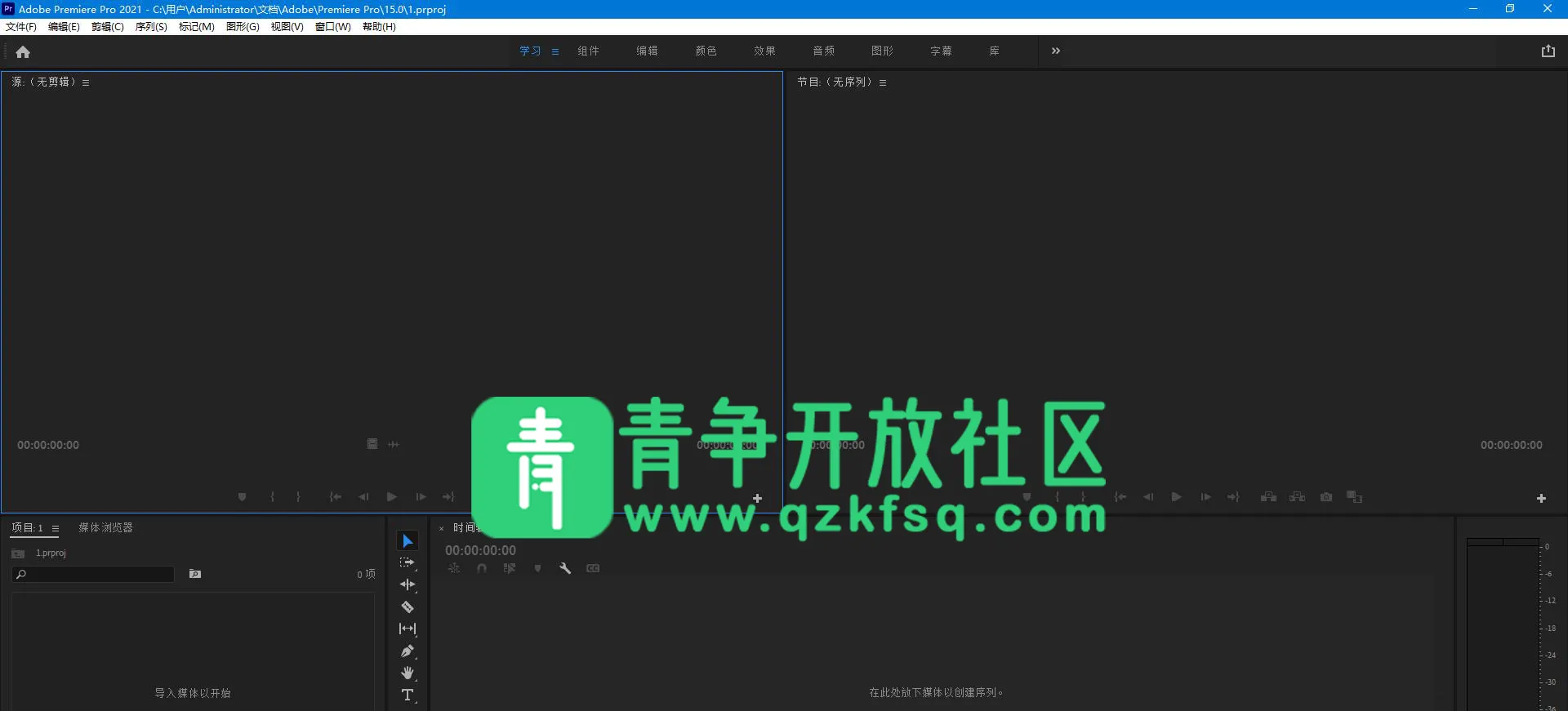Toggle Linked Selection in Timeline
1568x711 pixels.
pos(510,568)
